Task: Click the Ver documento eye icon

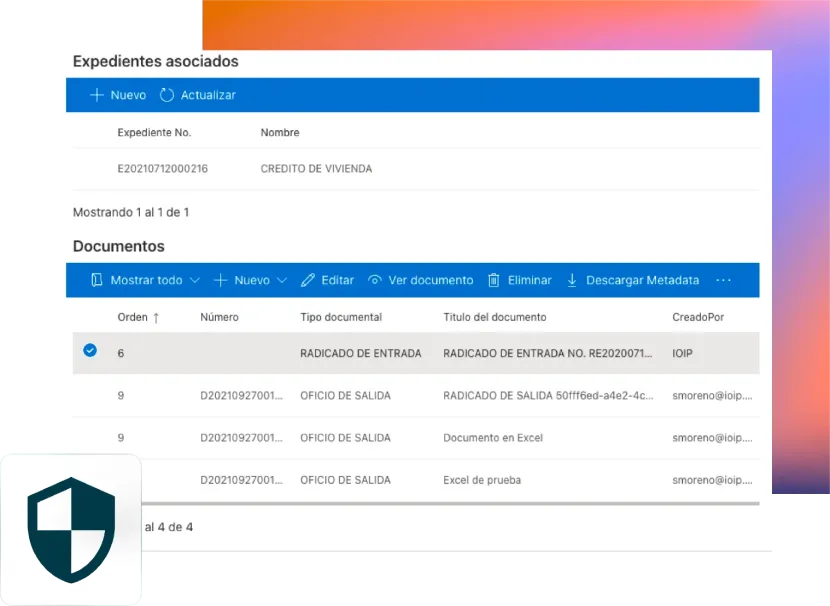Action: pos(375,281)
